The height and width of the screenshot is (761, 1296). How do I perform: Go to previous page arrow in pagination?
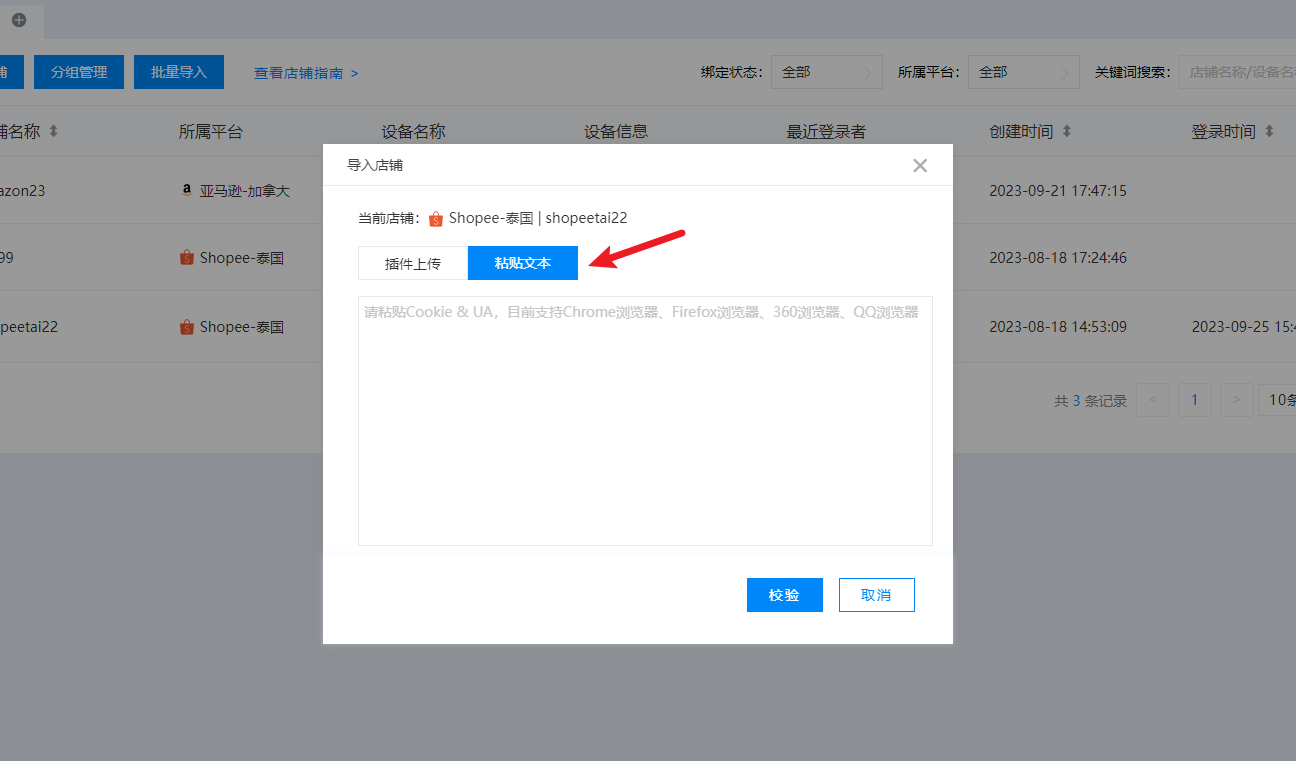click(x=1153, y=400)
